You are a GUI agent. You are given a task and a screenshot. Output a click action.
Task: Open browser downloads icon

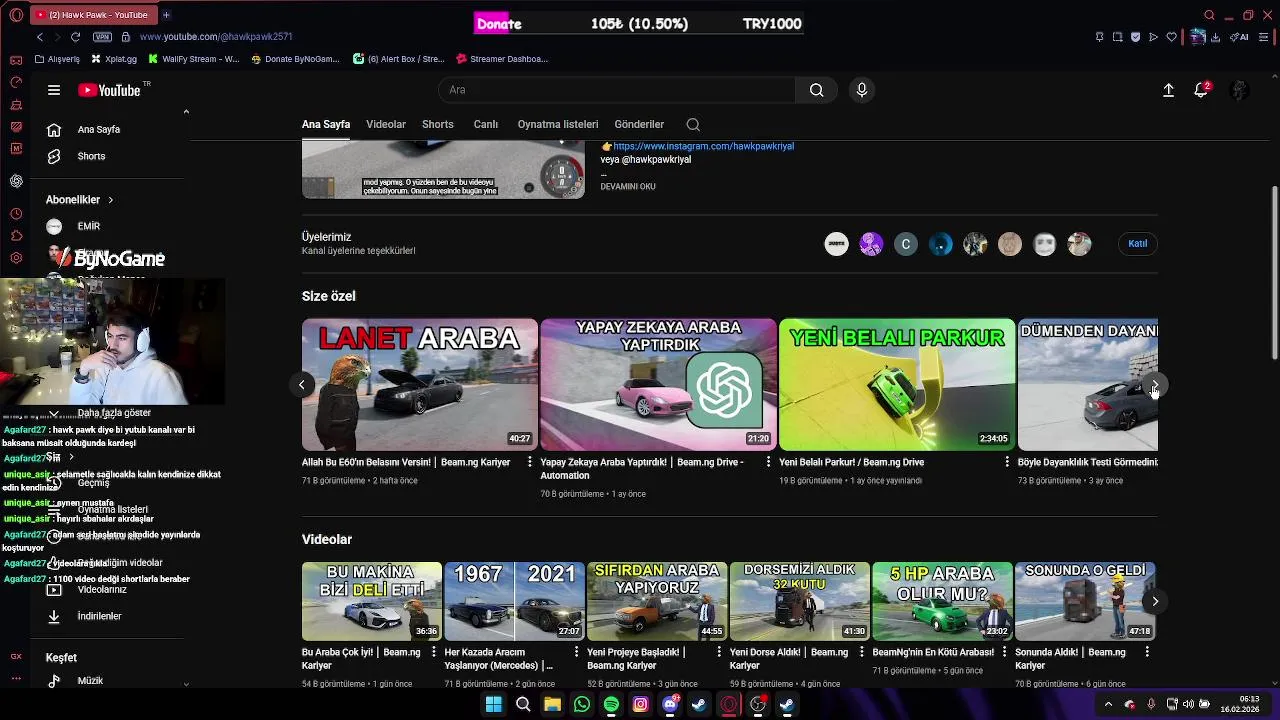click(1216, 37)
